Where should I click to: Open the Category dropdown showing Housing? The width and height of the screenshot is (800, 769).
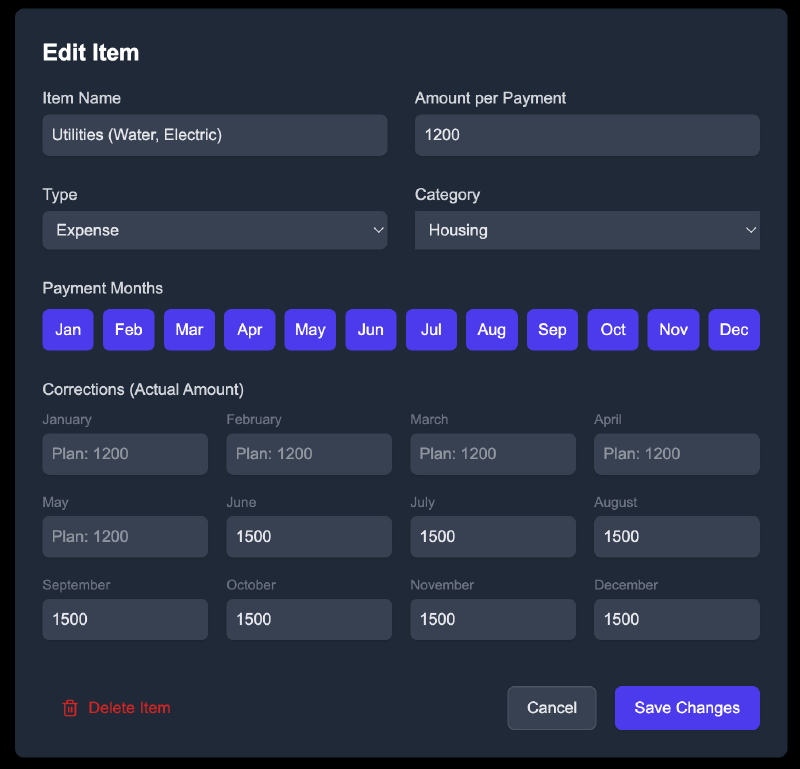click(587, 230)
